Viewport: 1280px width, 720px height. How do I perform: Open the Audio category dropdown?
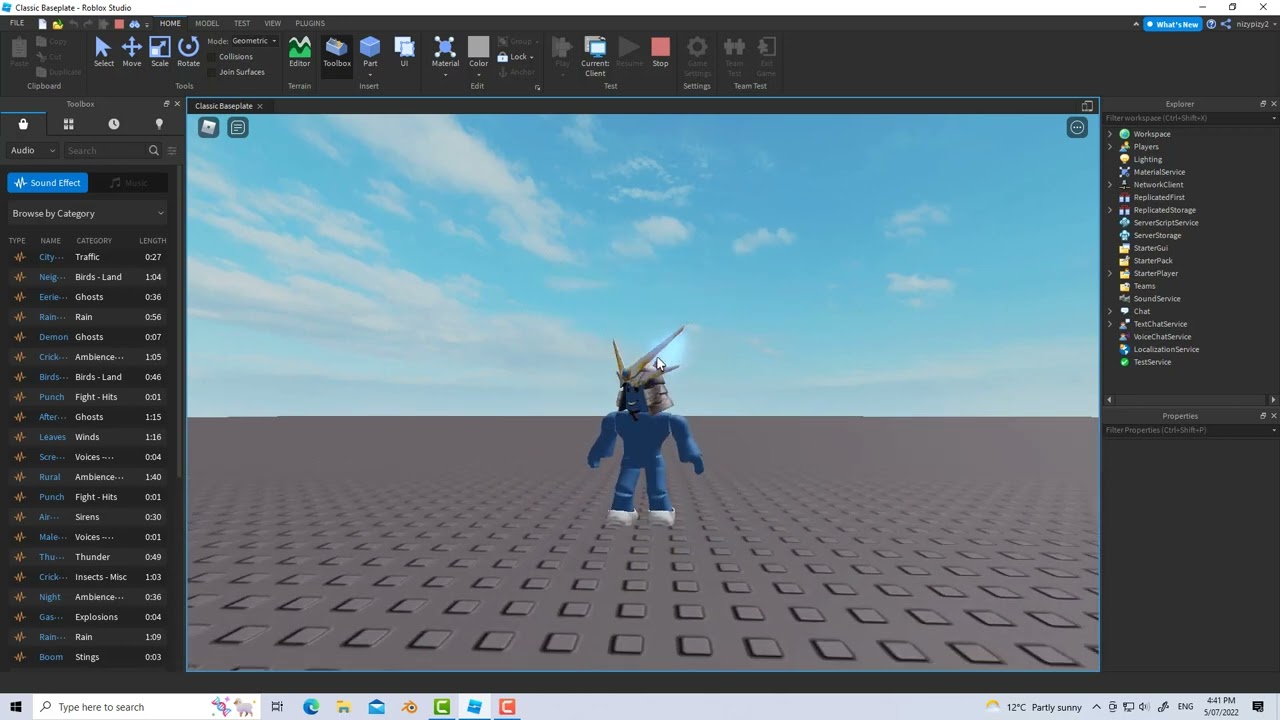point(33,150)
